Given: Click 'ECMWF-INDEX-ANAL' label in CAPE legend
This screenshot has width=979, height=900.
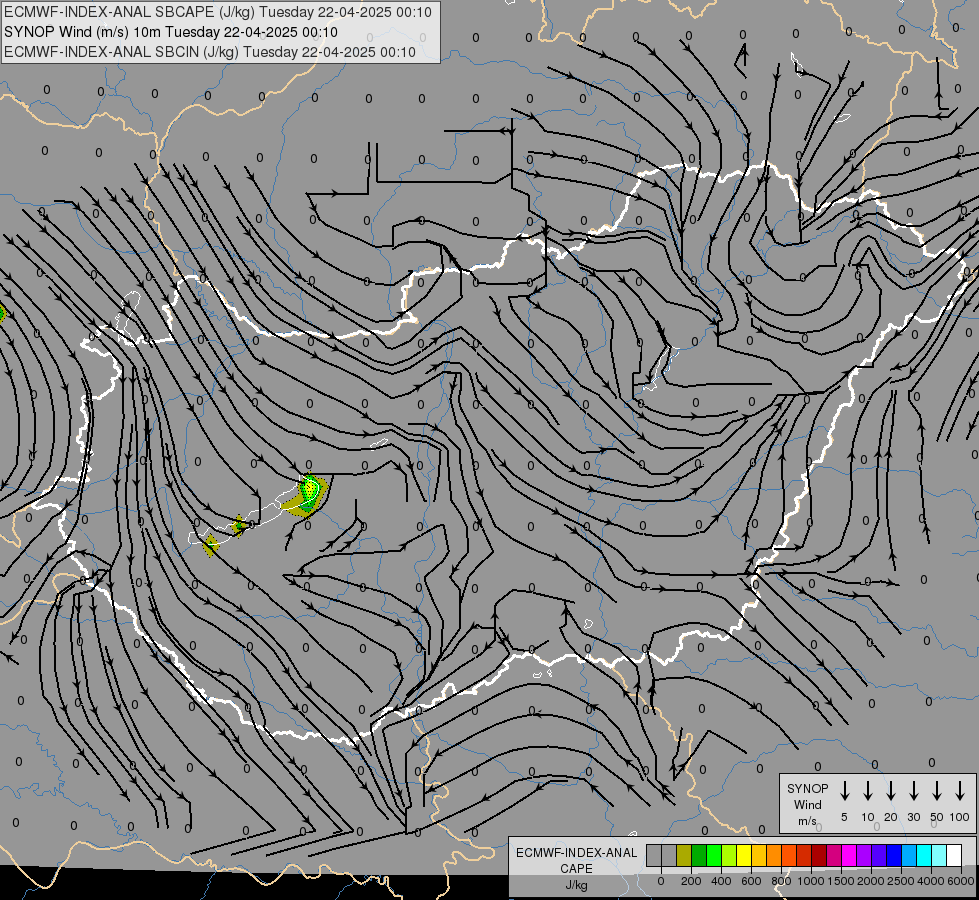Looking at the screenshot, I should [576, 853].
